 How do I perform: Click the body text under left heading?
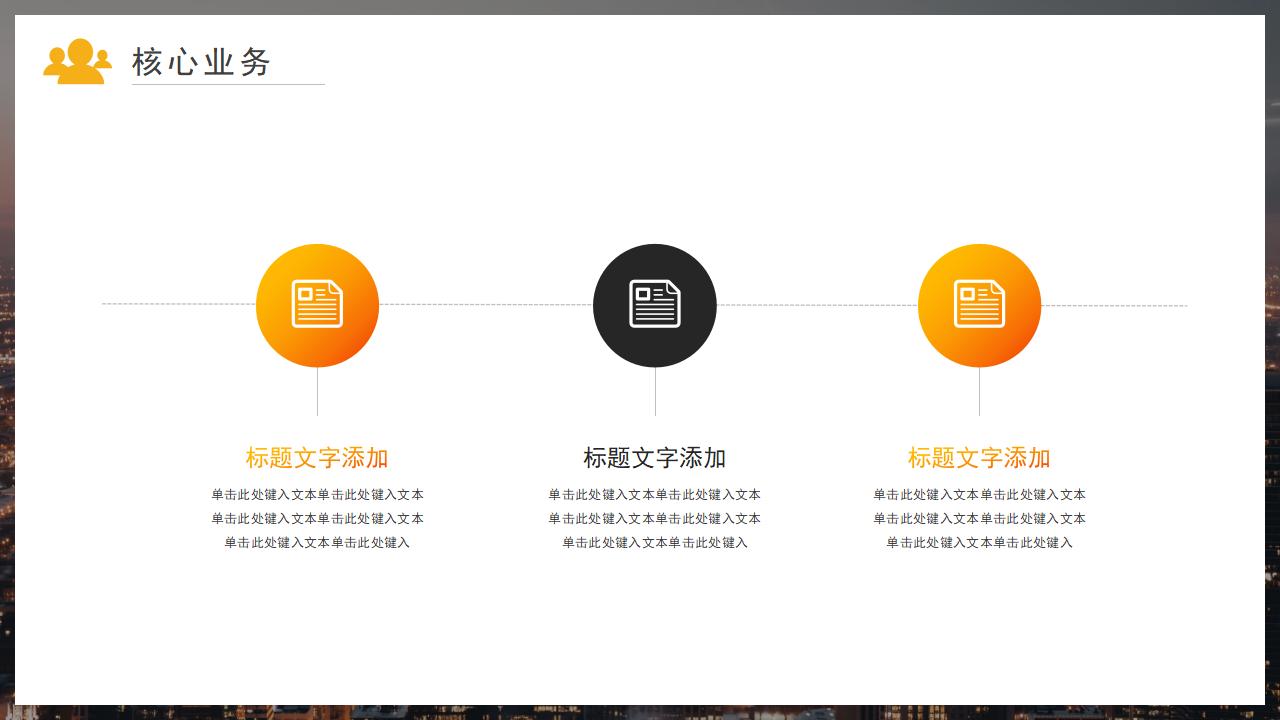point(317,518)
